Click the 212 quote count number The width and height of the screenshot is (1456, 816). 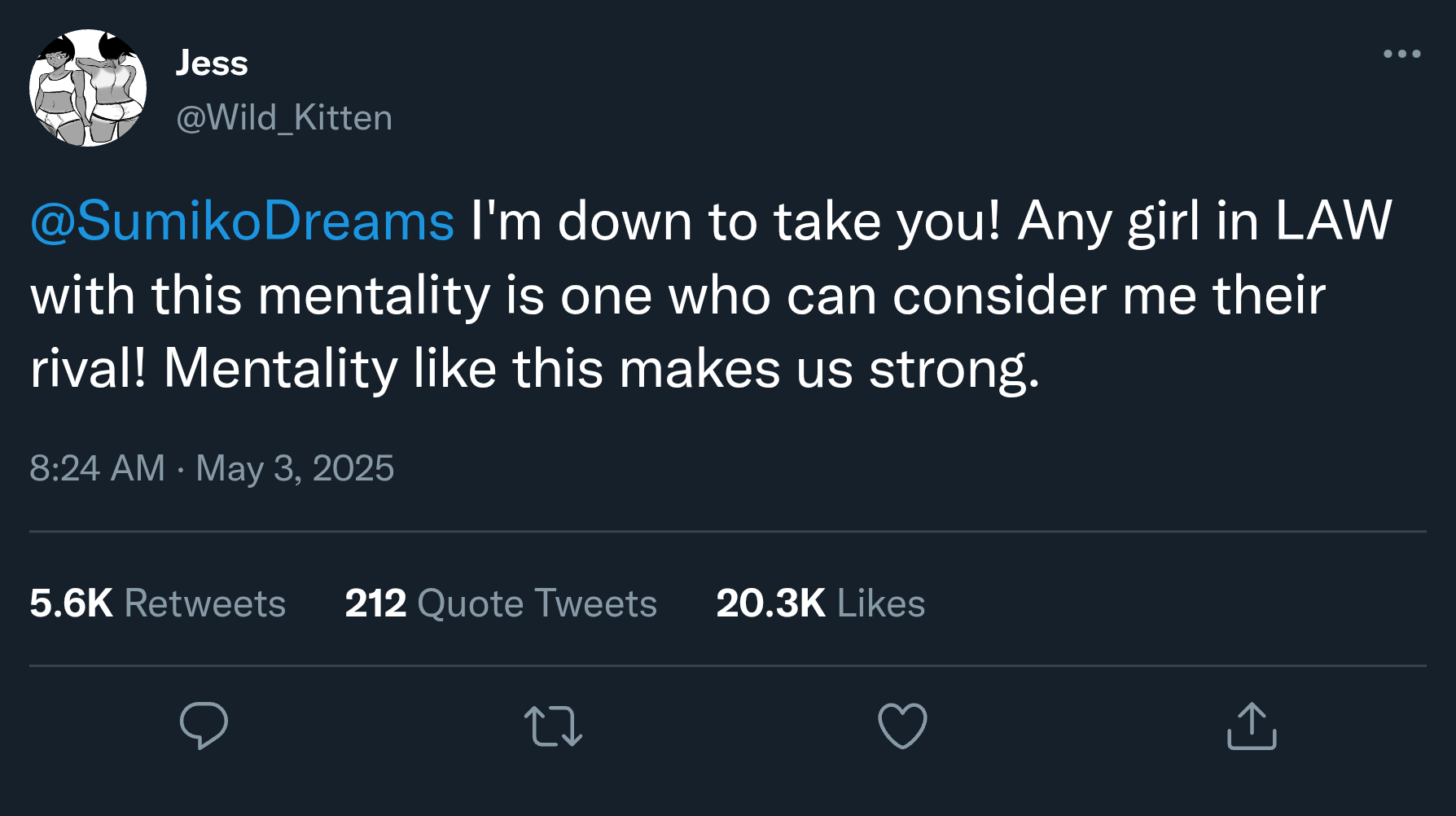(375, 603)
